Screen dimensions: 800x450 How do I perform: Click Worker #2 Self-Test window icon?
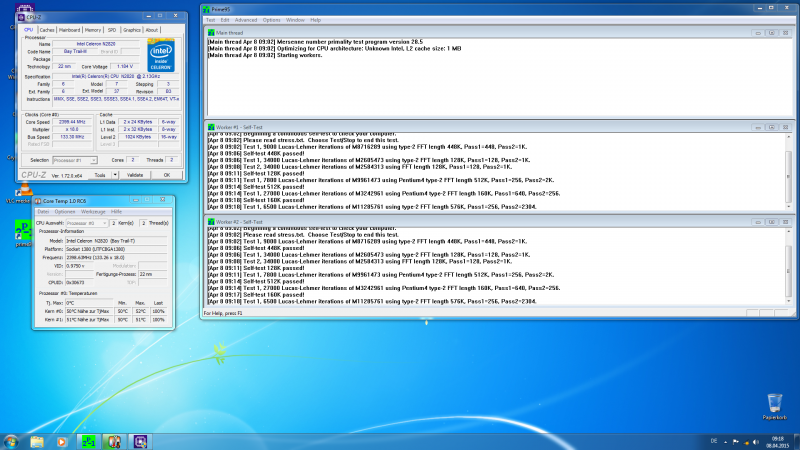click(211, 222)
